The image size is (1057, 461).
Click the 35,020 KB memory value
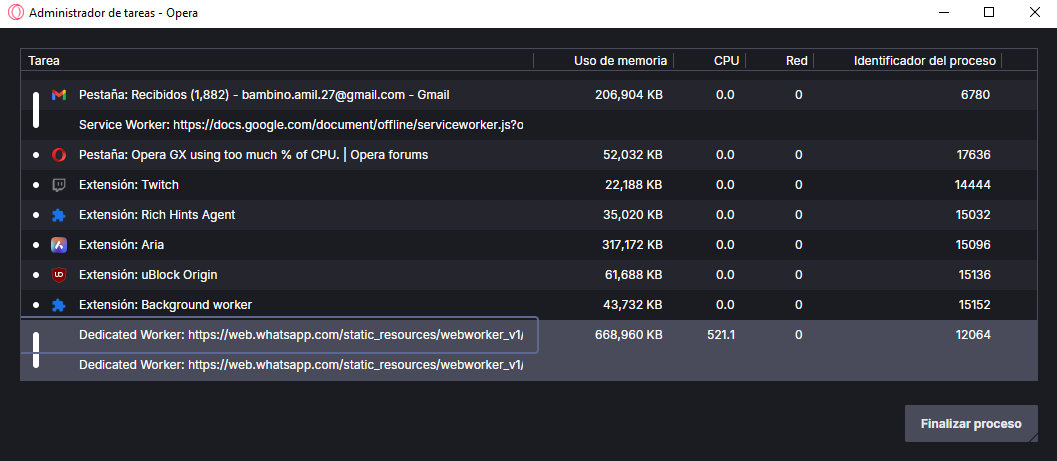click(x=632, y=215)
